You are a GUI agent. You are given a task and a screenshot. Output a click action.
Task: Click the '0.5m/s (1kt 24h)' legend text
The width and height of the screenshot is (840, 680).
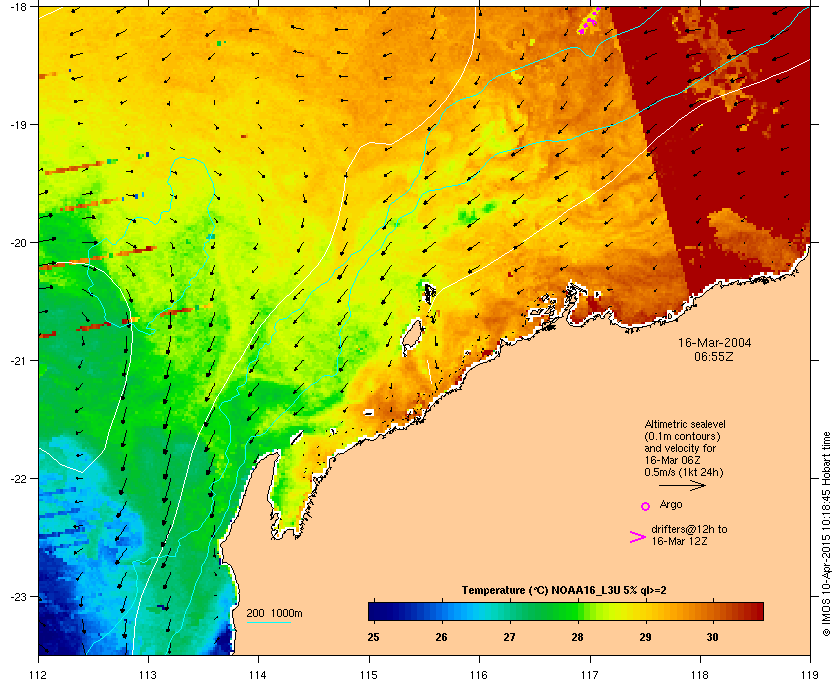(x=684, y=472)
